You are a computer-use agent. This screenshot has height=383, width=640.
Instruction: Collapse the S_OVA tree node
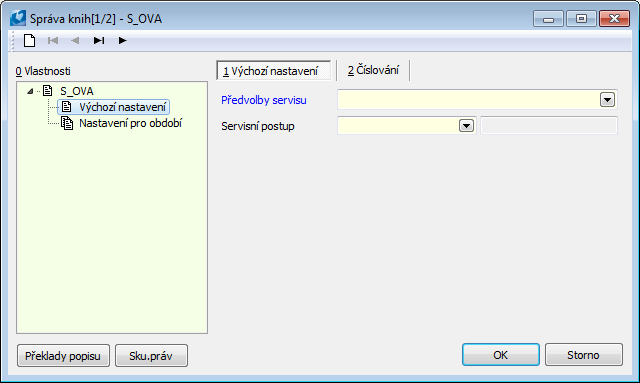30,91
